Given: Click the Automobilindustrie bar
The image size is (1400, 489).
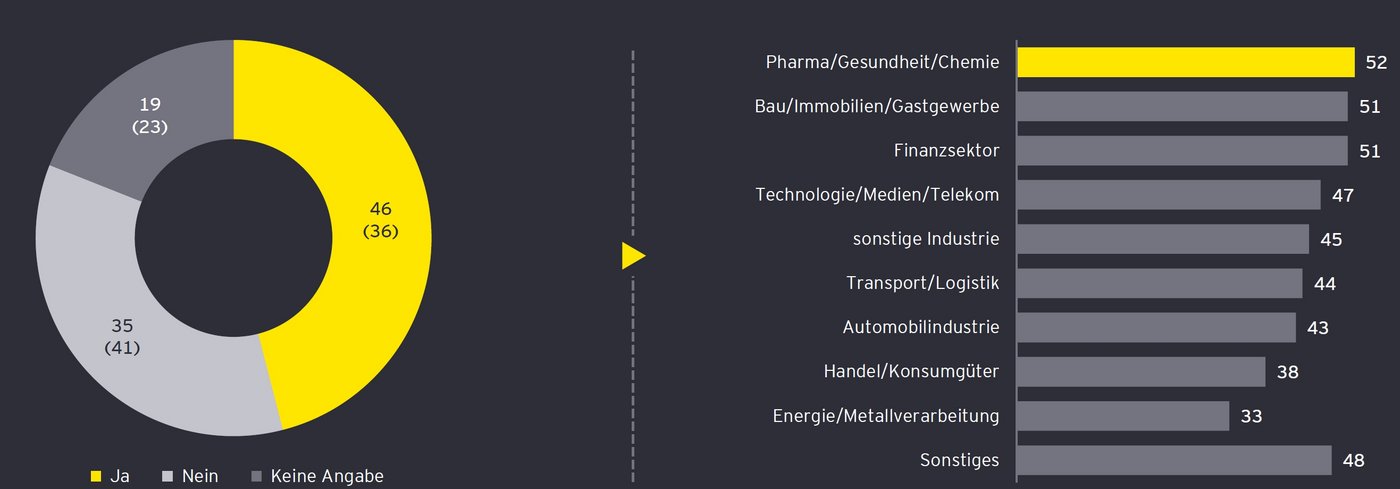Looking at the screenshot, I should tap(1156, 327).
